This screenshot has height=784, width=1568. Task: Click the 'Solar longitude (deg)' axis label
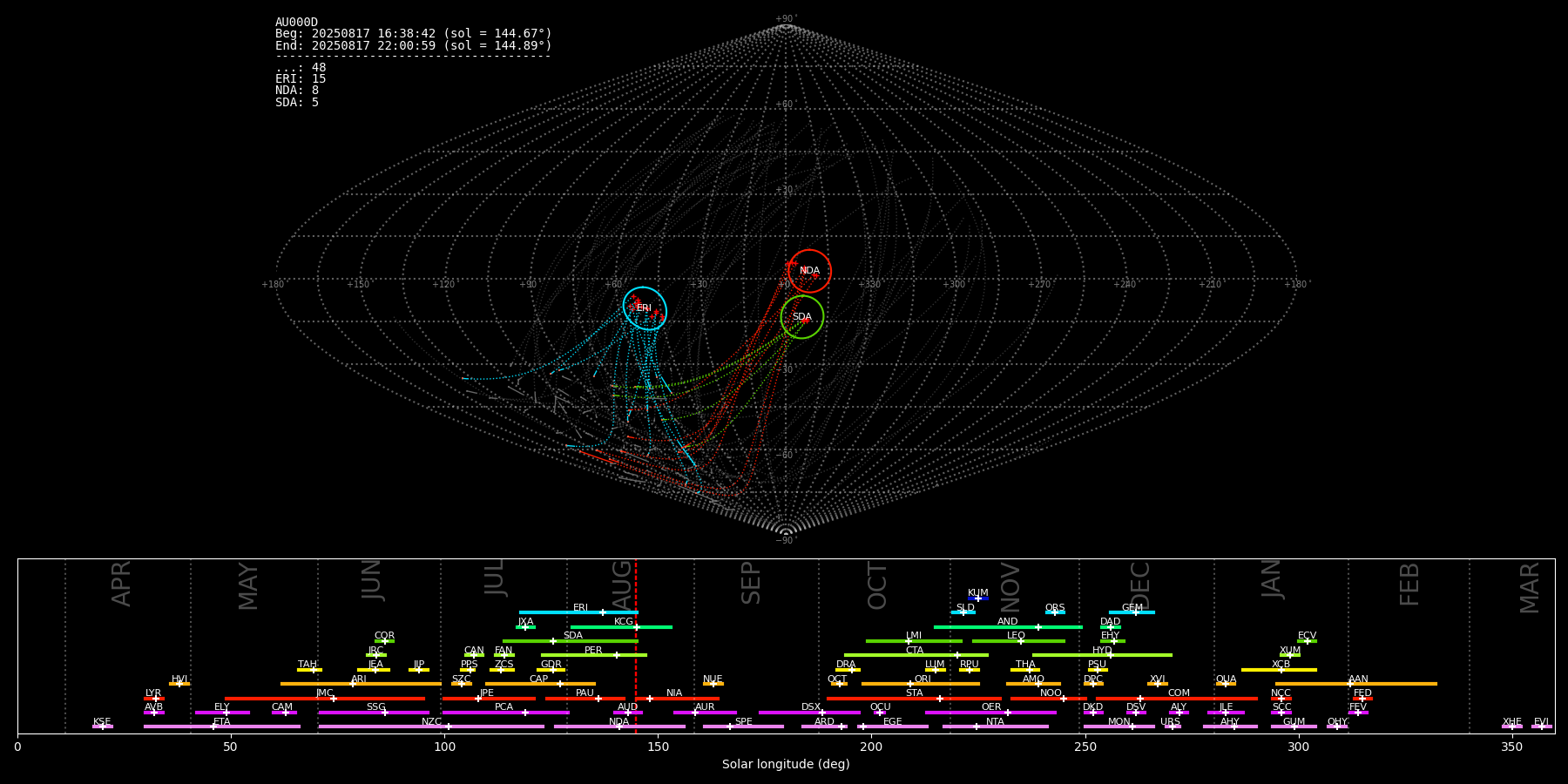pyautogui.click(x=786, y=765)
